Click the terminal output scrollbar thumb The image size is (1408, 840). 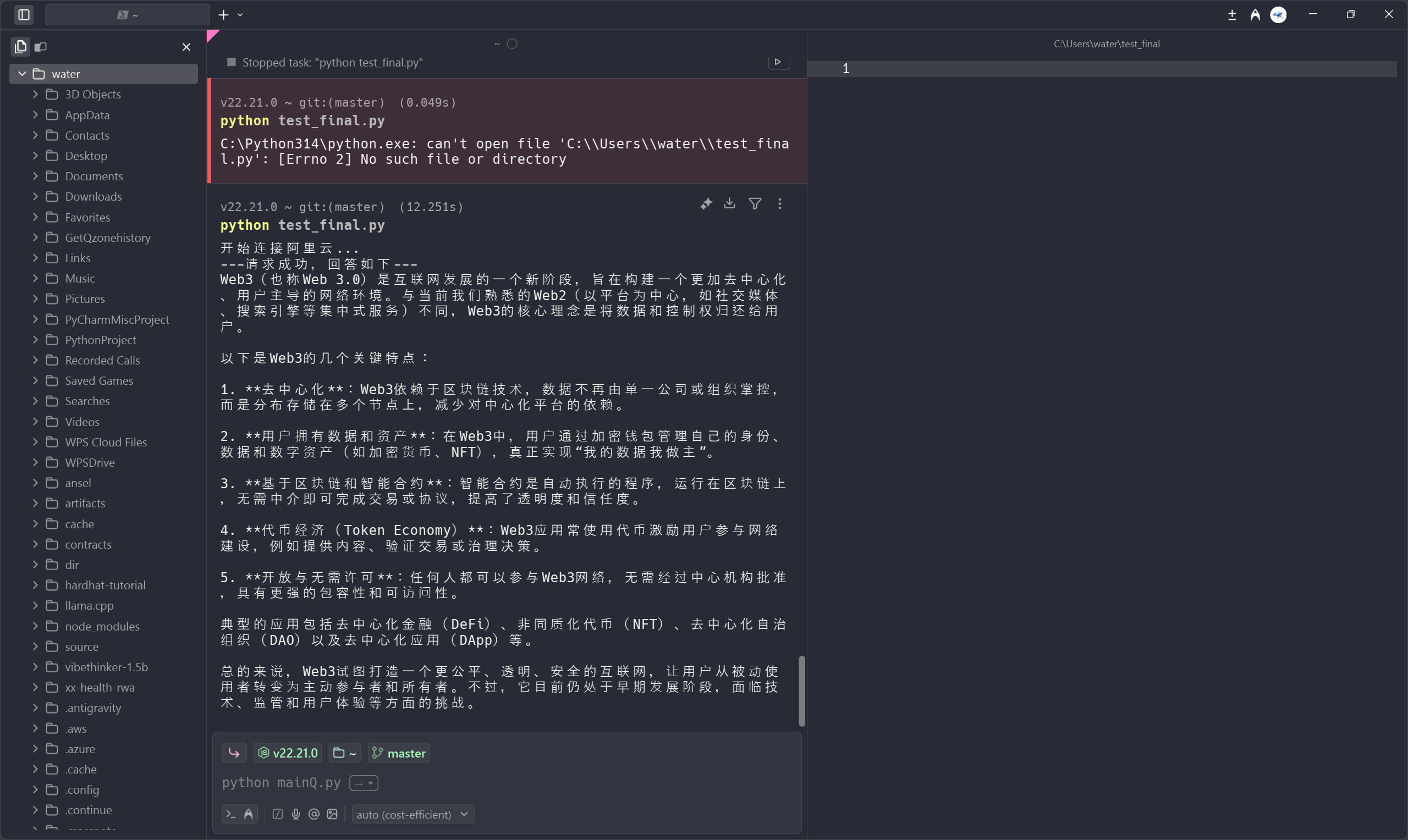click(802, 690)
